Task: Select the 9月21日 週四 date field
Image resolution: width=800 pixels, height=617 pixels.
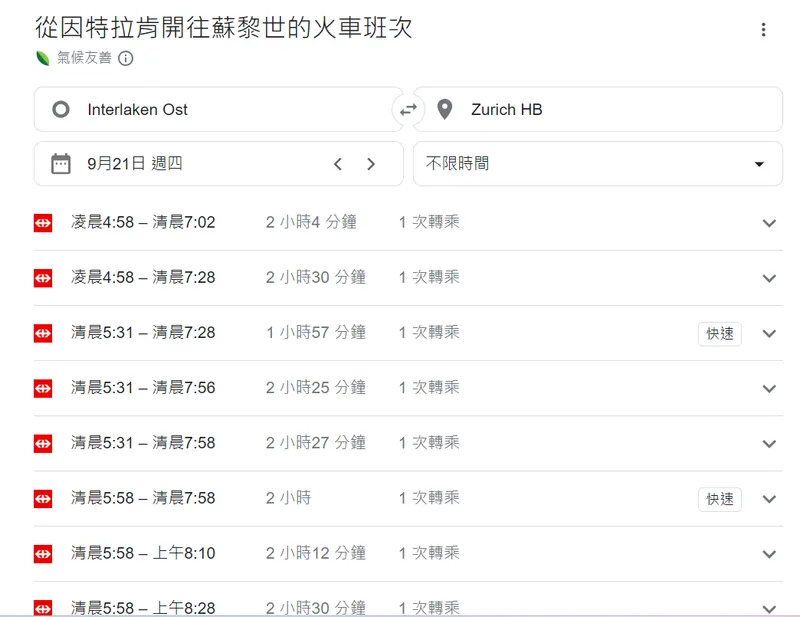Action: 219,164
